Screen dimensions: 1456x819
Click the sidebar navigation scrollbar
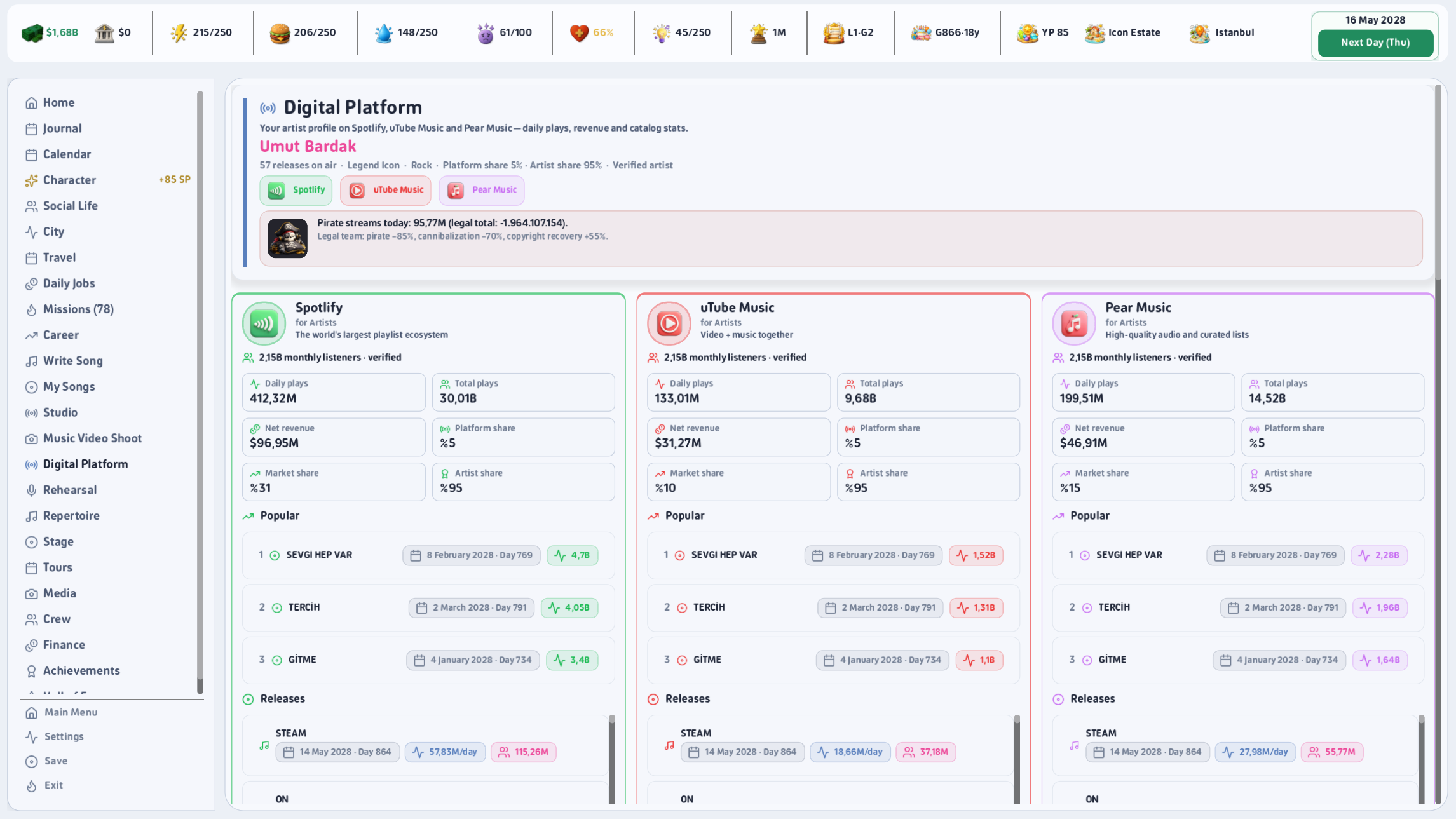[x=200, y=392]
